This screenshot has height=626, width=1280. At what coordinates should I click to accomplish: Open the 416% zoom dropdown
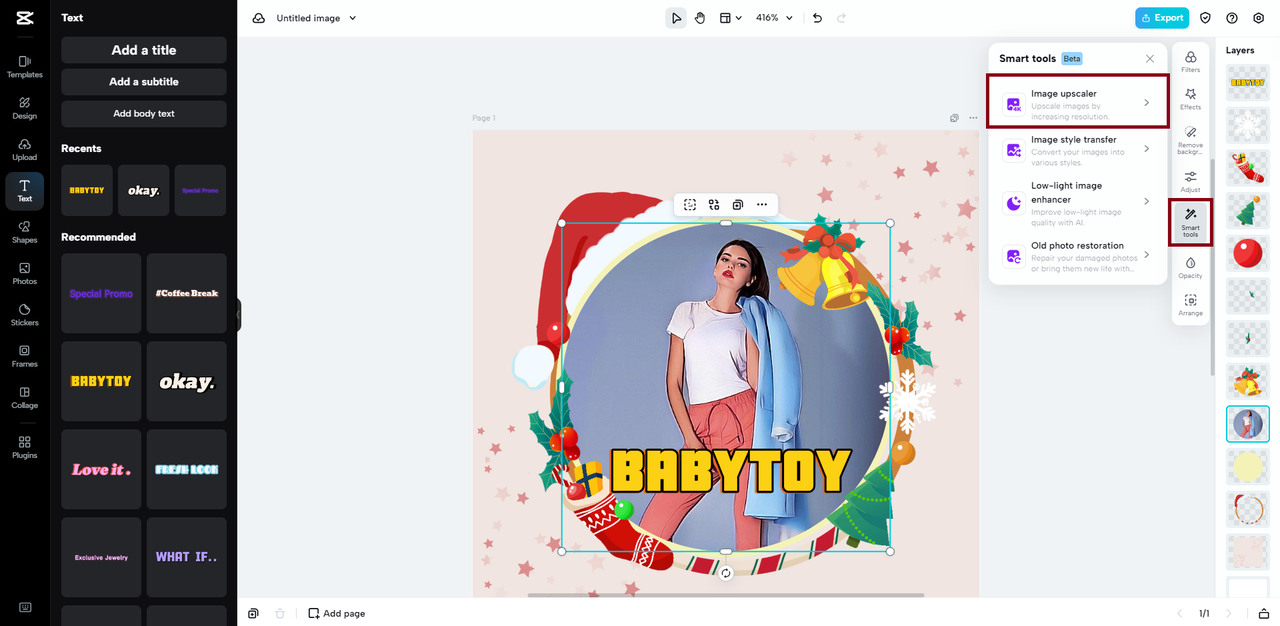tap(774, 18)
